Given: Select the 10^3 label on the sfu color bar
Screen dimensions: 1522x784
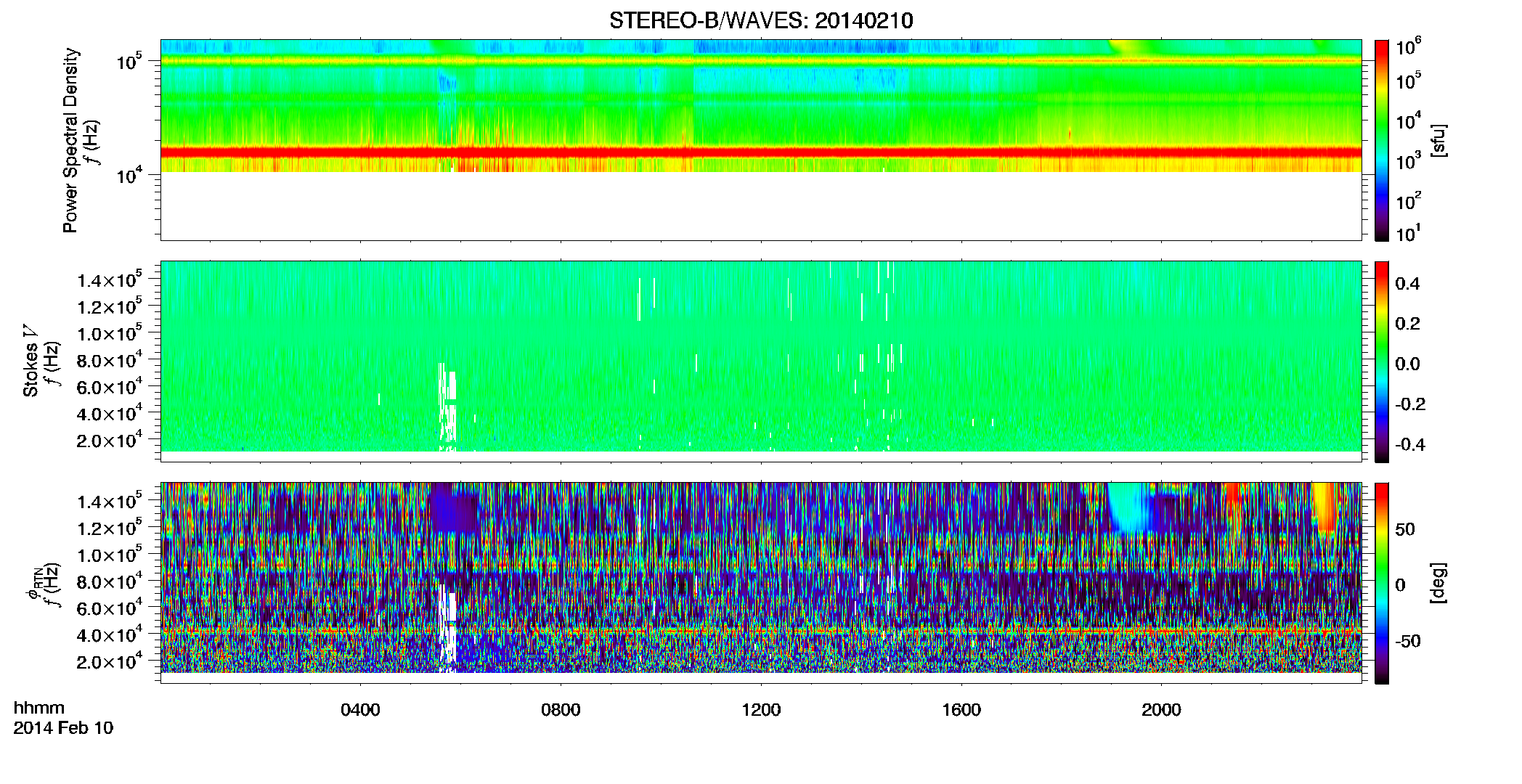Looking at the screenshot, I should (x=1409, y=160).
